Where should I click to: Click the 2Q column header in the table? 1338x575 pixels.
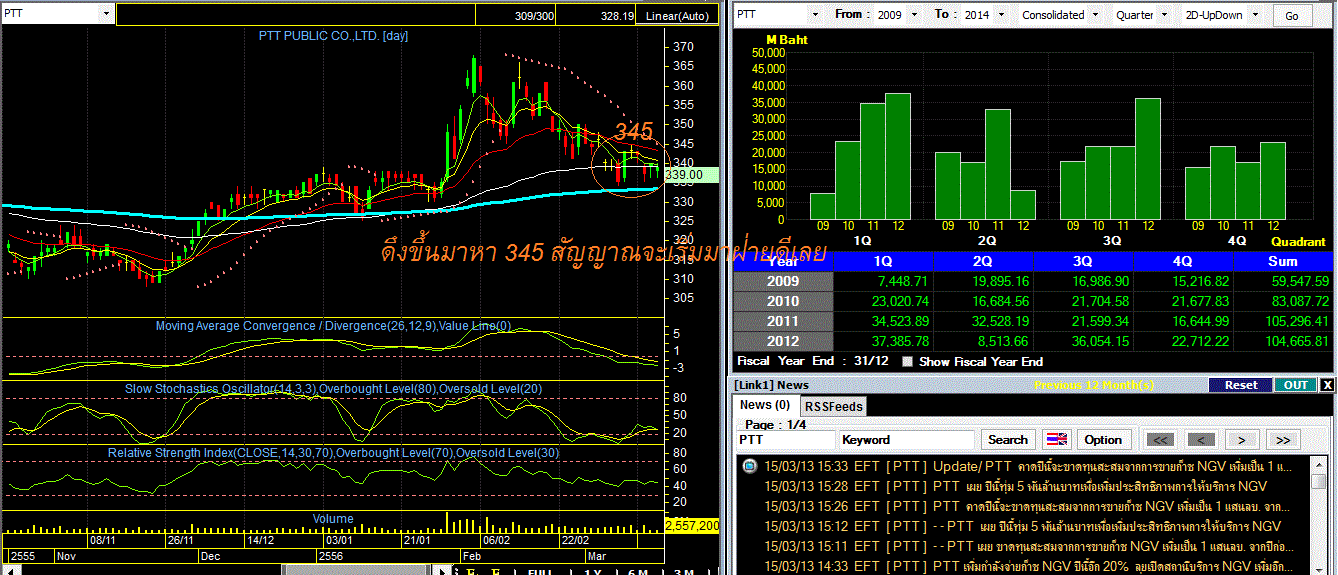[x=983, y=260]
